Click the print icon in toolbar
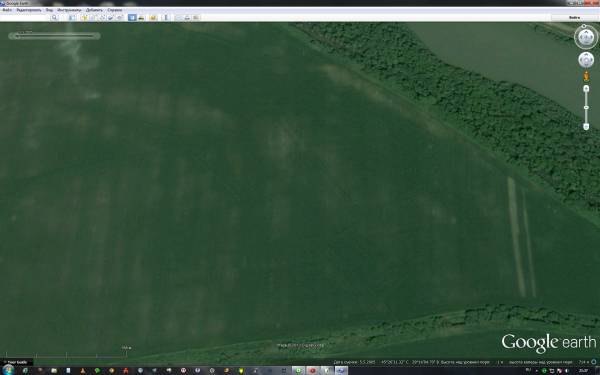Image resolution: width=600 pixels, height=375 pixels. pyautogui.click(x=187, y=17)
